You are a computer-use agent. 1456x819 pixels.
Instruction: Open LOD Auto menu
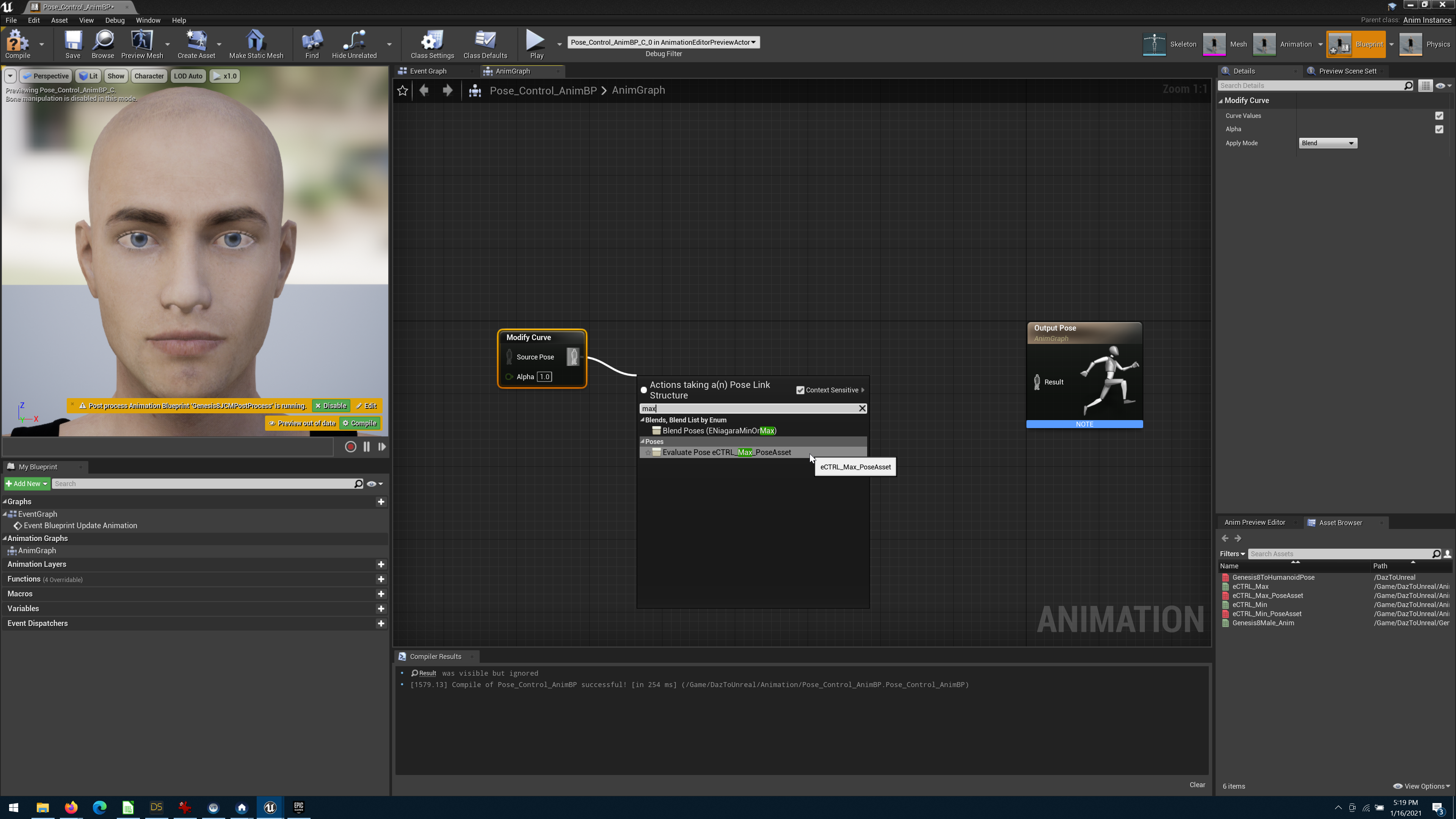(x=188, y=76)
